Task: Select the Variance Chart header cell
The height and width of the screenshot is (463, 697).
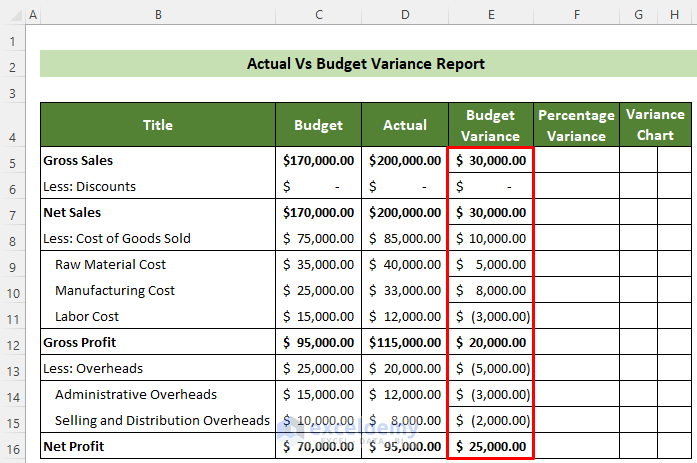Action: coord(655,125)
